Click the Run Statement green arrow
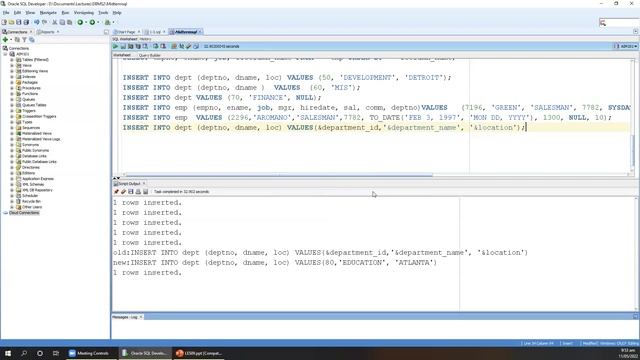The image size is (640, 360). click(115, 47)
